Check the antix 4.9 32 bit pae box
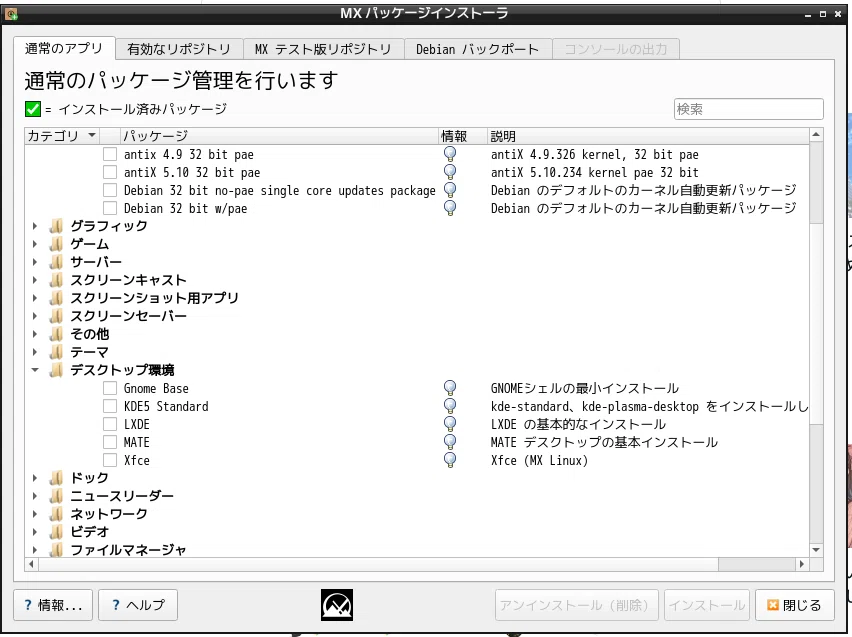Viewport: 852px width, 637px height. [110, 154]
